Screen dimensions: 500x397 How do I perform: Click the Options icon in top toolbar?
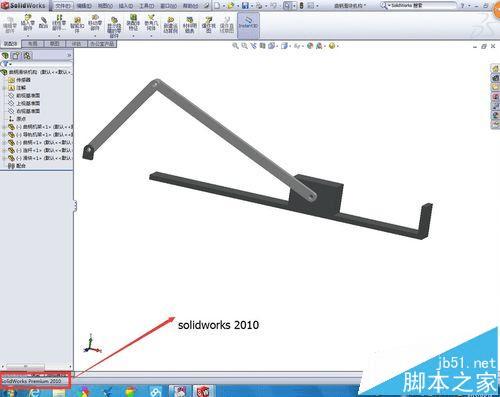click(310, 6)
